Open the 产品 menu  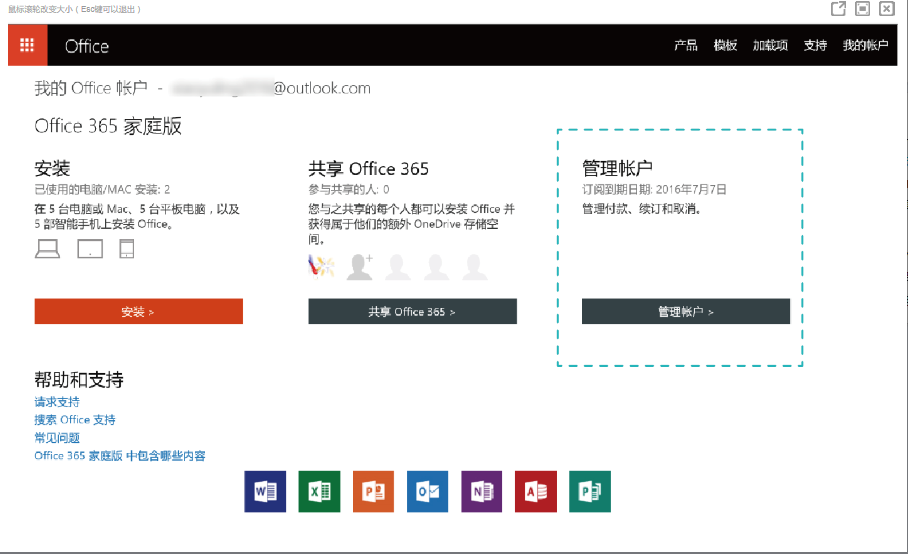[x=685, y=46]
